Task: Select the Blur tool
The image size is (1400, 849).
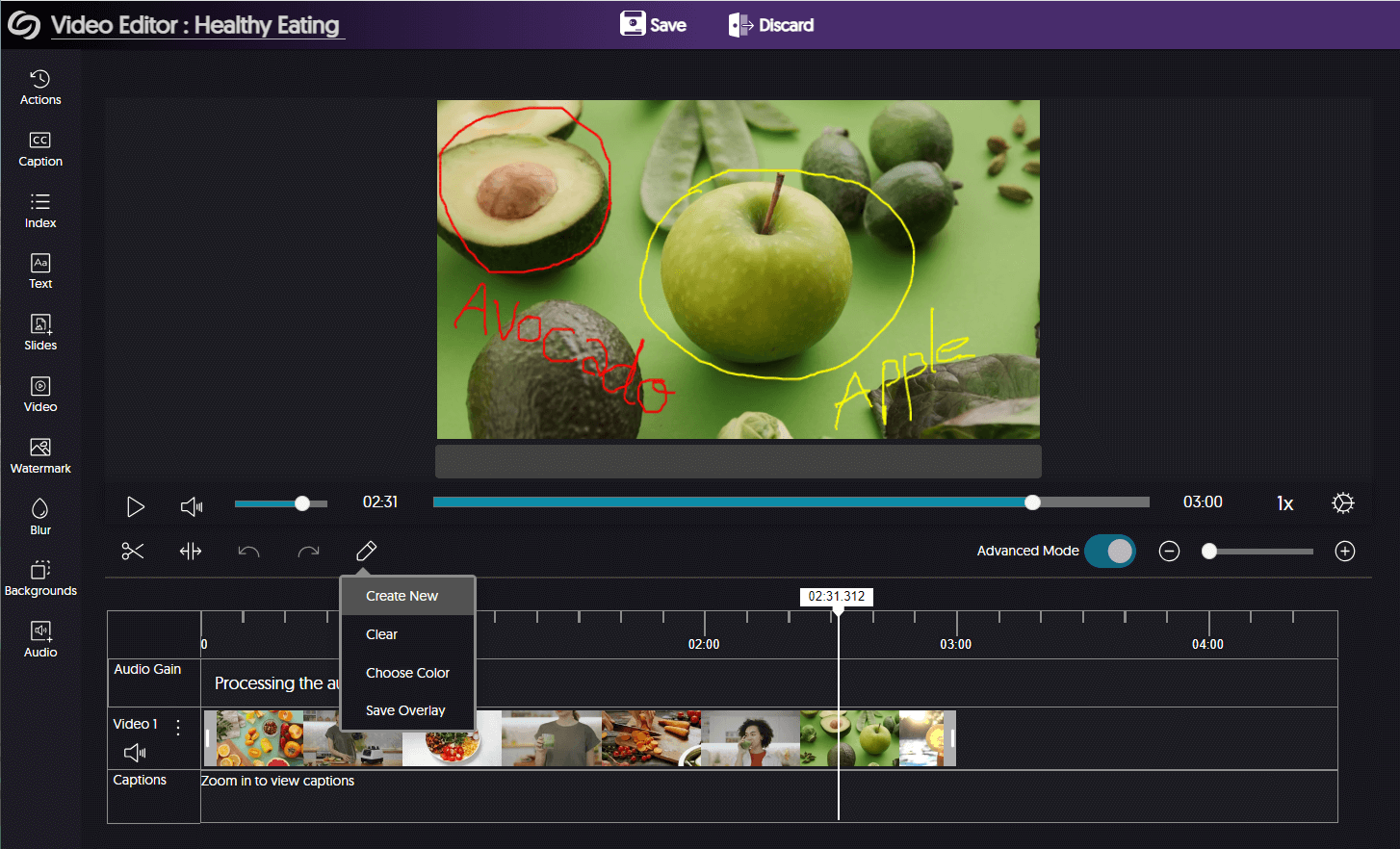Action: (40, 518)
